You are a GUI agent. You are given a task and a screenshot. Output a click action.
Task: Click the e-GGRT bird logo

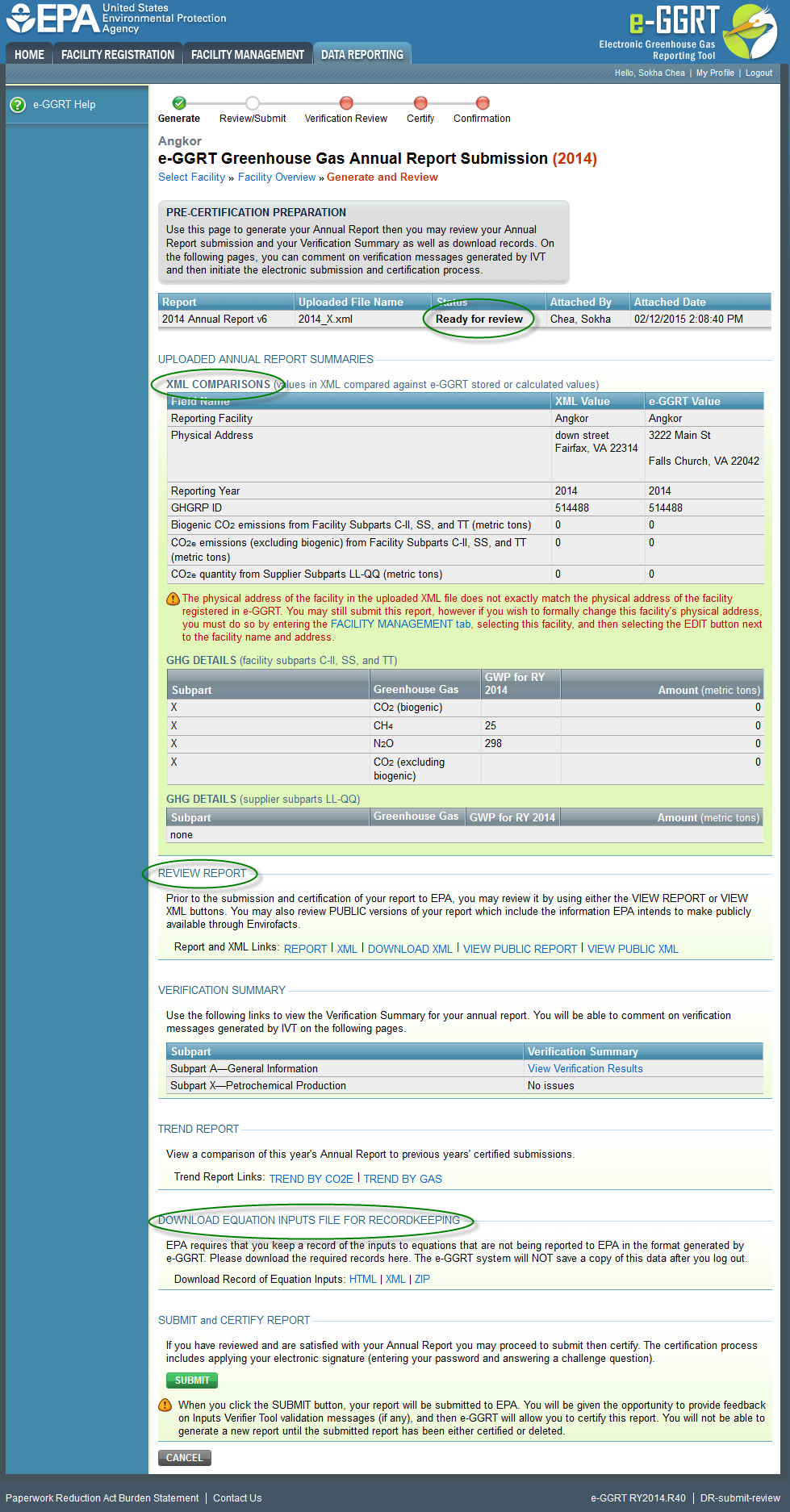[749, 31]
